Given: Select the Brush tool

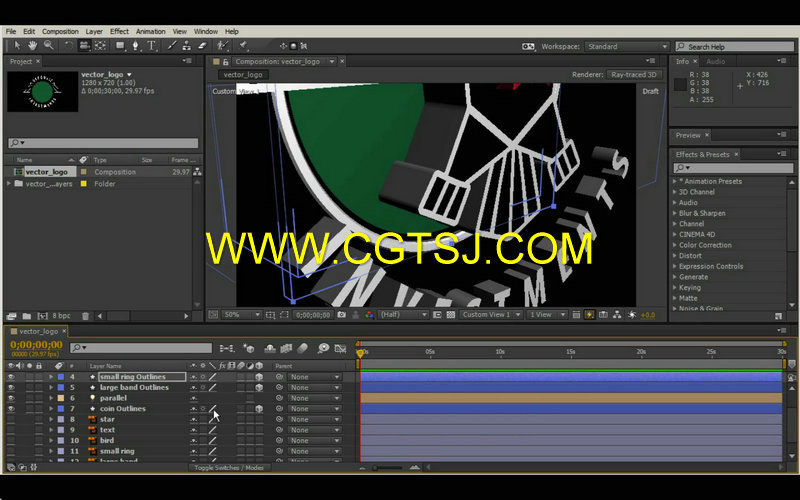Looking at the screenshot, I should coord(171,46).
